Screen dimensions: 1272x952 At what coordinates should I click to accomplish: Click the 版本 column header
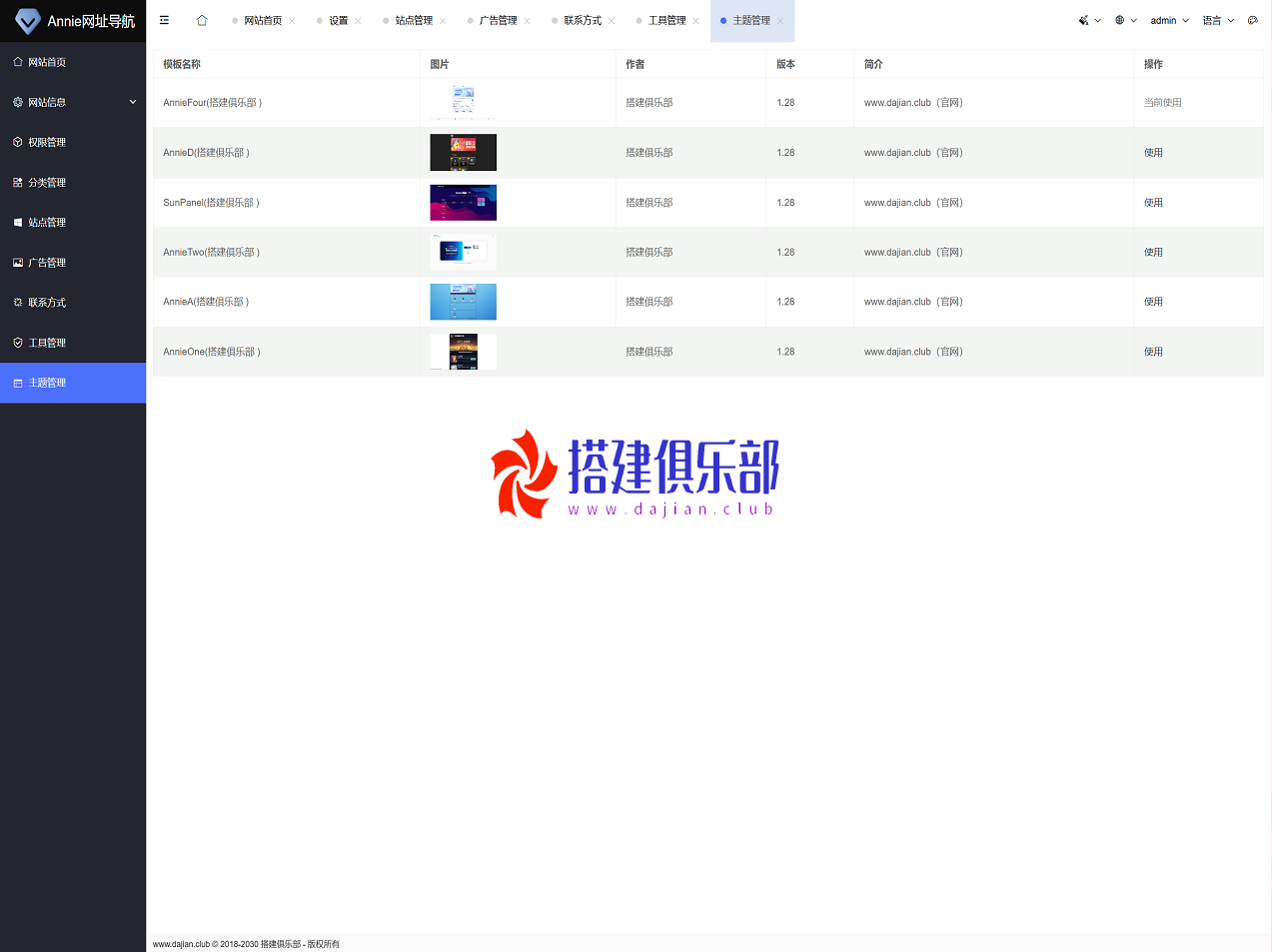click(x=785, y=64)
